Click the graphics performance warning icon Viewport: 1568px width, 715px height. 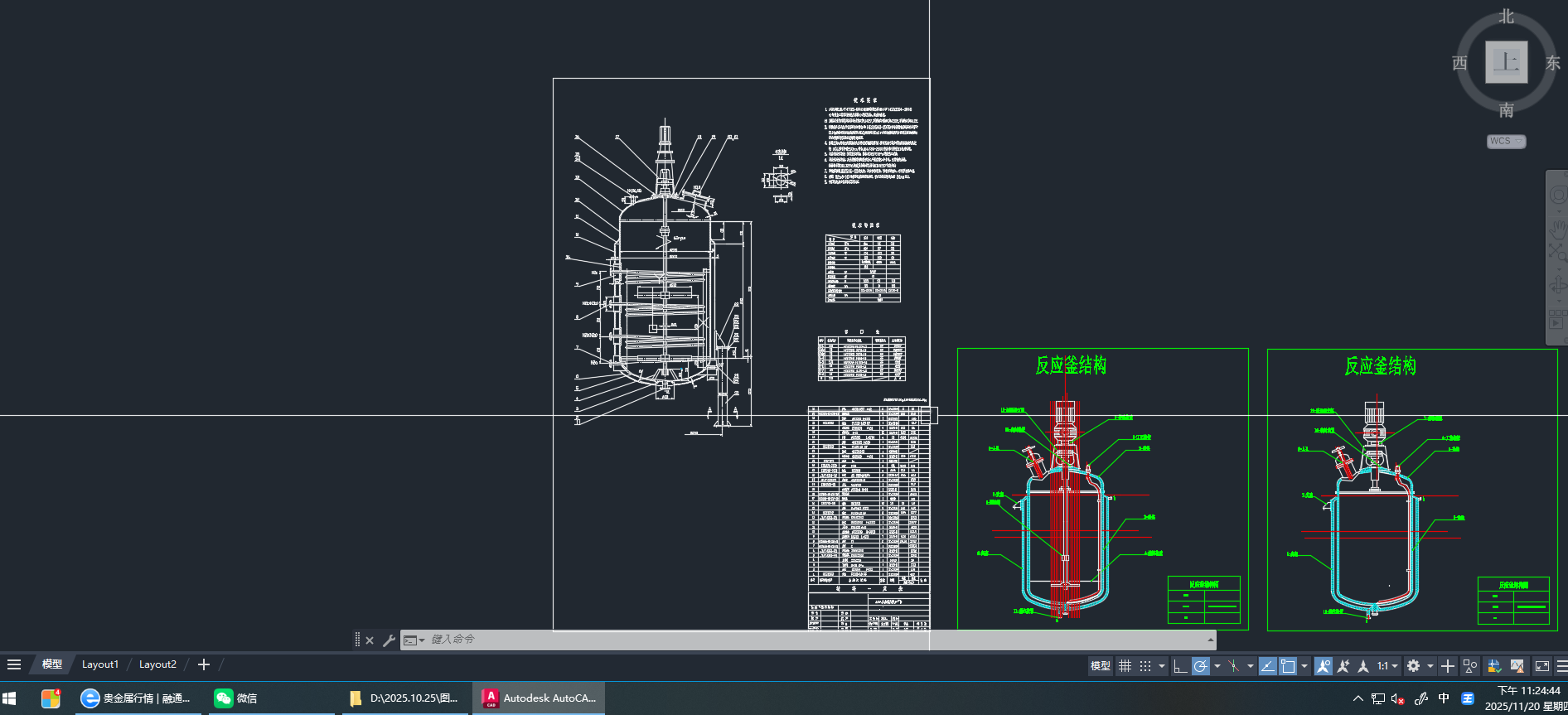(1517, 666)
